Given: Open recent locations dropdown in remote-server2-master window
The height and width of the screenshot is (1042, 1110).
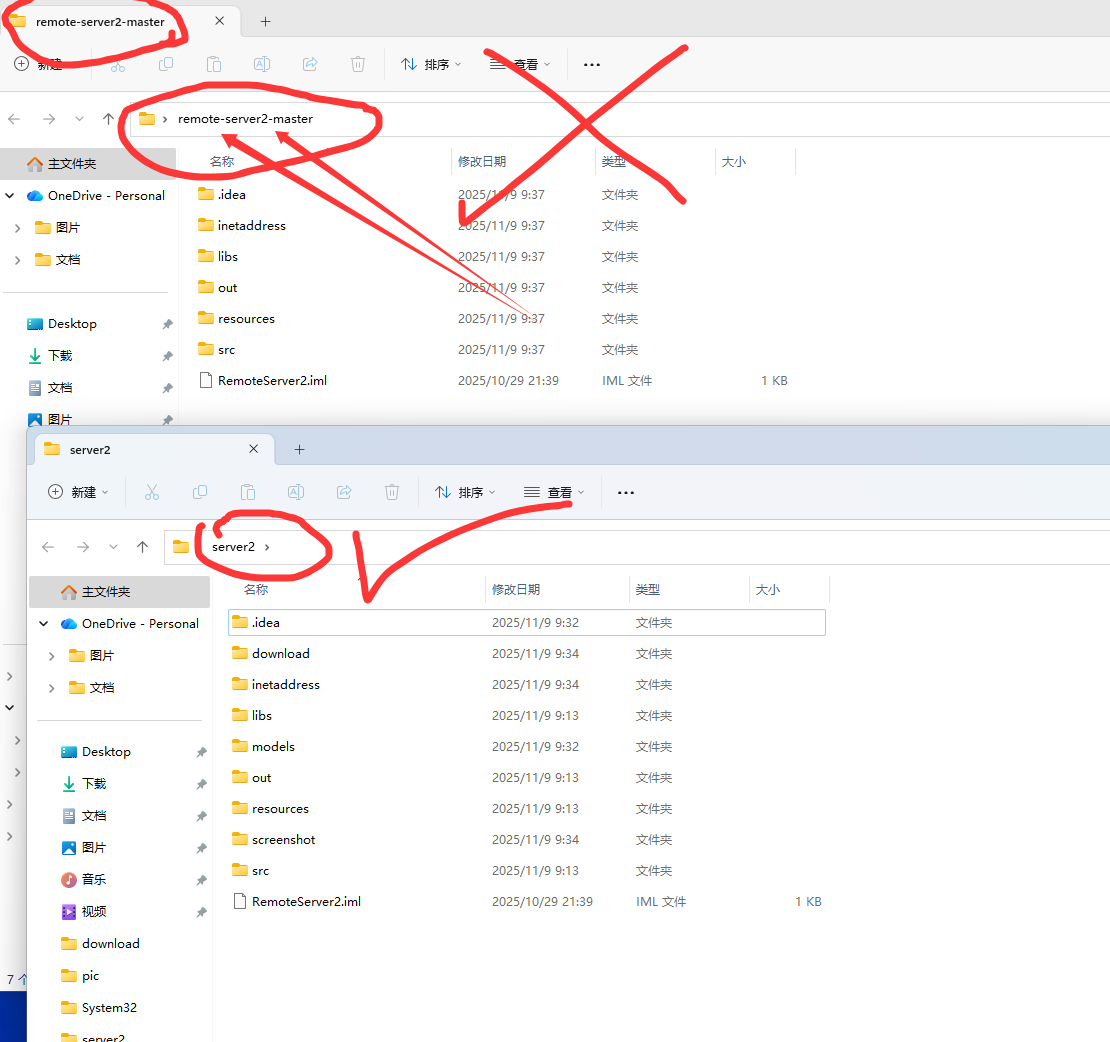Looking at the screenshot, I should (x=79, y=119).
